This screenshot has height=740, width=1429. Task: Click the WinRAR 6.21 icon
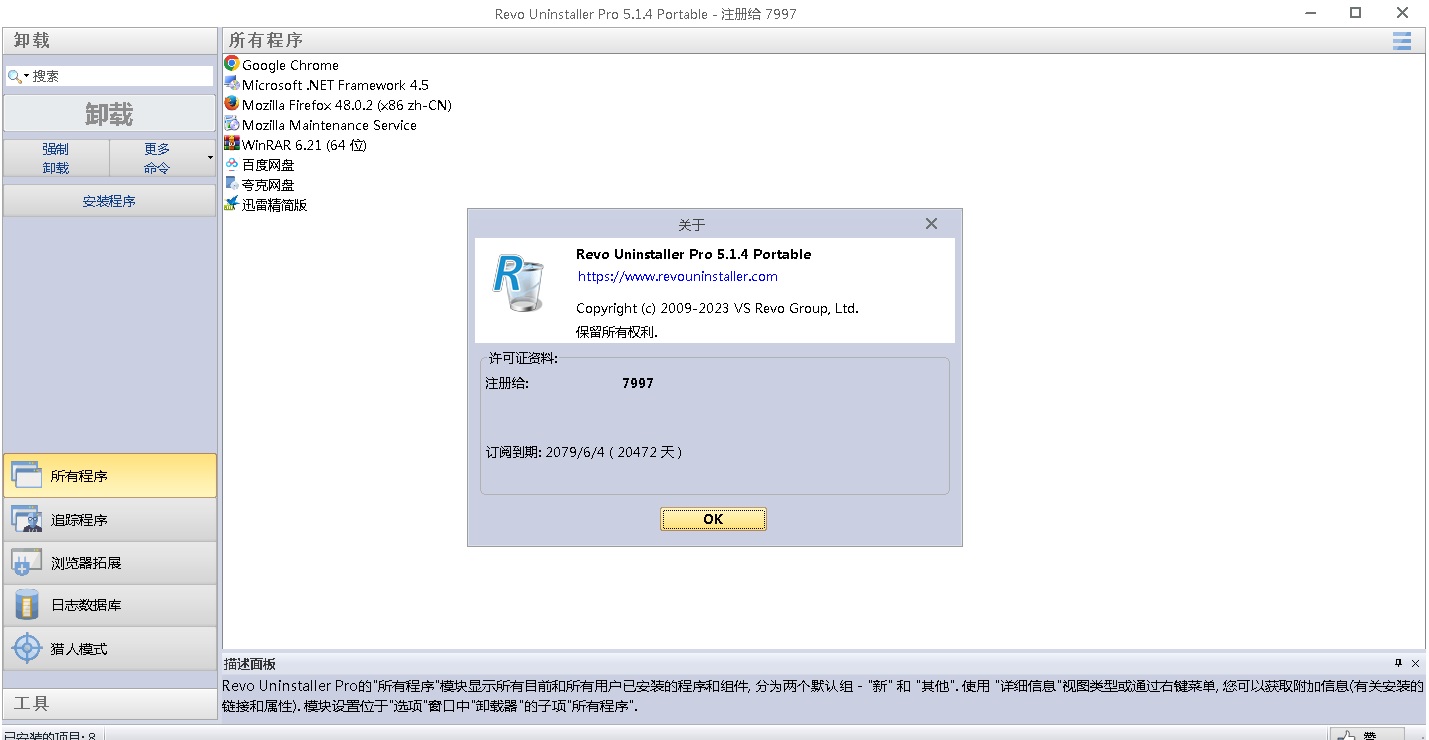click(x=232, y=144)
